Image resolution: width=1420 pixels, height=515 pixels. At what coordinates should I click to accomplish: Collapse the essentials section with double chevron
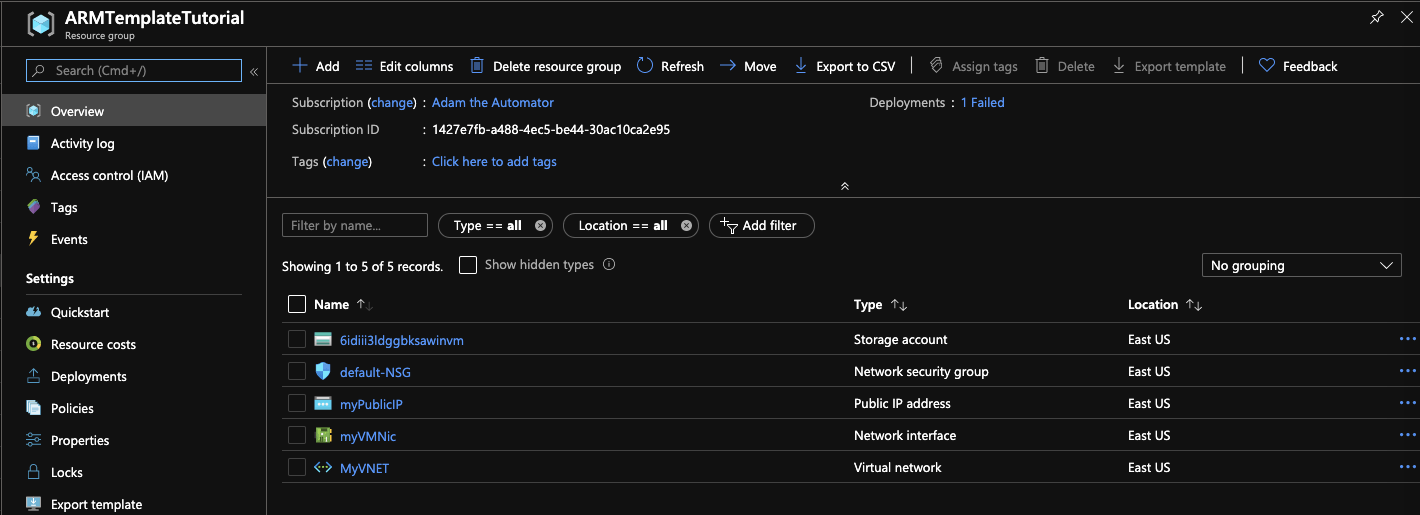click(x=844, y=186)
